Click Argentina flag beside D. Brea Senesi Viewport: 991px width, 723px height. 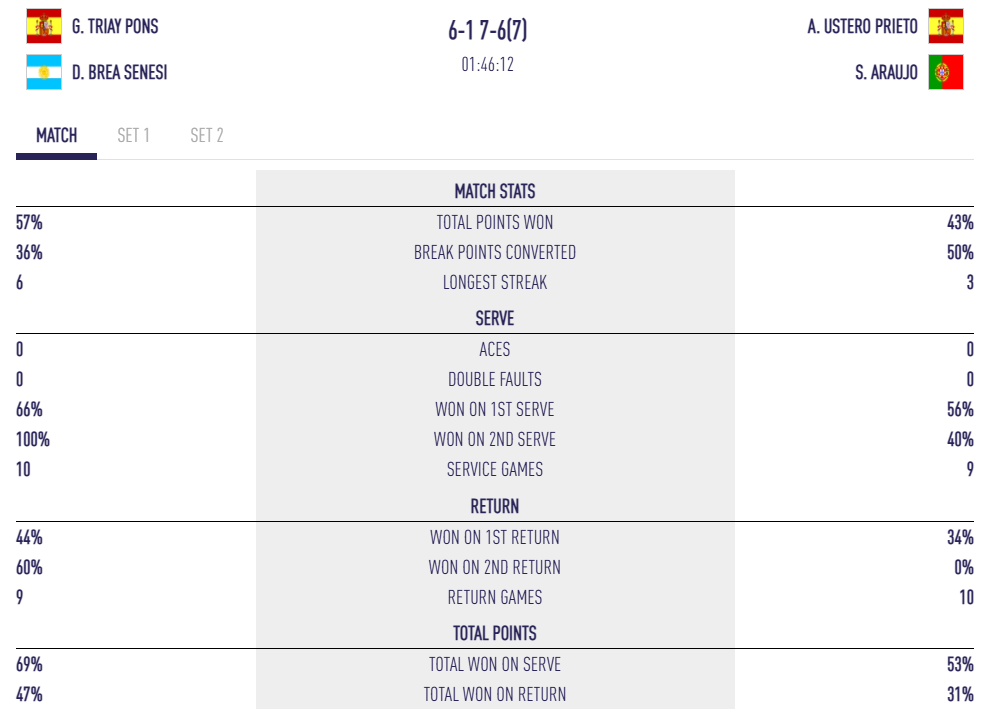[43, 72]
